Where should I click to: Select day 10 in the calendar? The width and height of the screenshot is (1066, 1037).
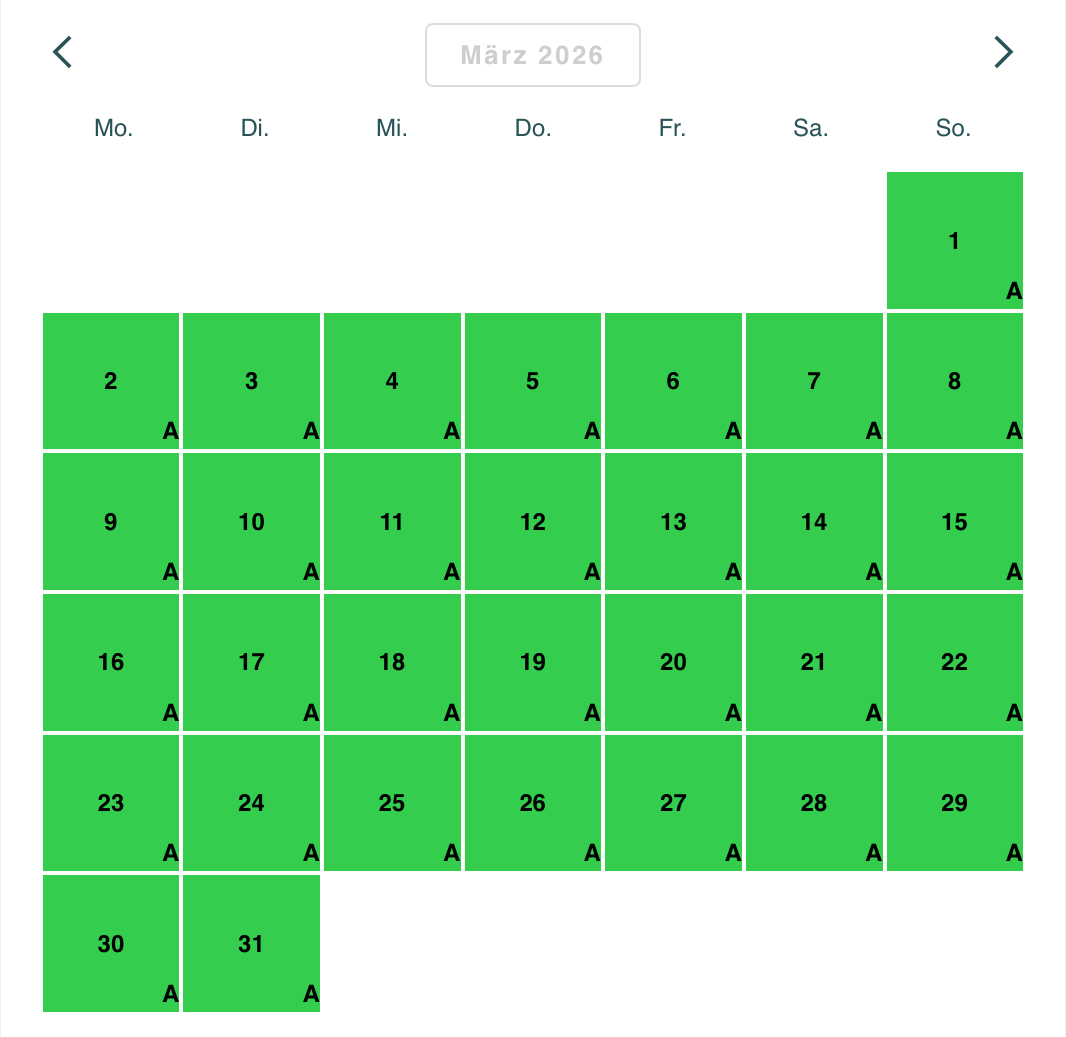pyautogui.click(x=251, y=522)
